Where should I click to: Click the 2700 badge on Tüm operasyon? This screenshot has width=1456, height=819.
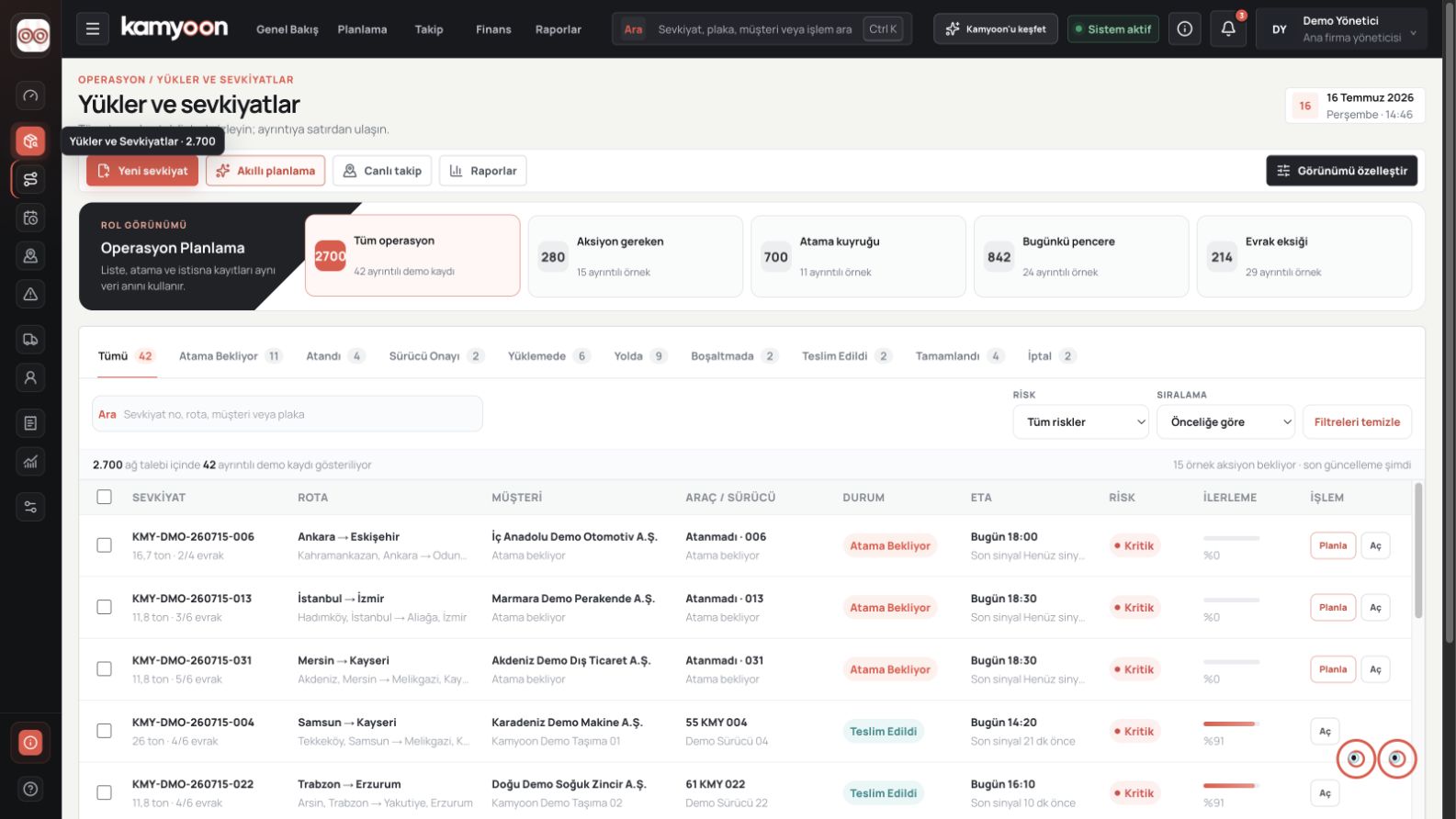[x=331, y=256]
